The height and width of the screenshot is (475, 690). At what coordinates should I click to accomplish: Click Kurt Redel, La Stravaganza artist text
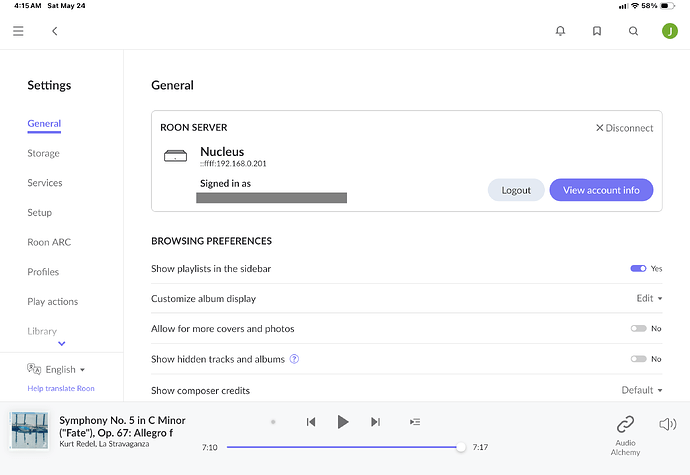tap(104, 444)
